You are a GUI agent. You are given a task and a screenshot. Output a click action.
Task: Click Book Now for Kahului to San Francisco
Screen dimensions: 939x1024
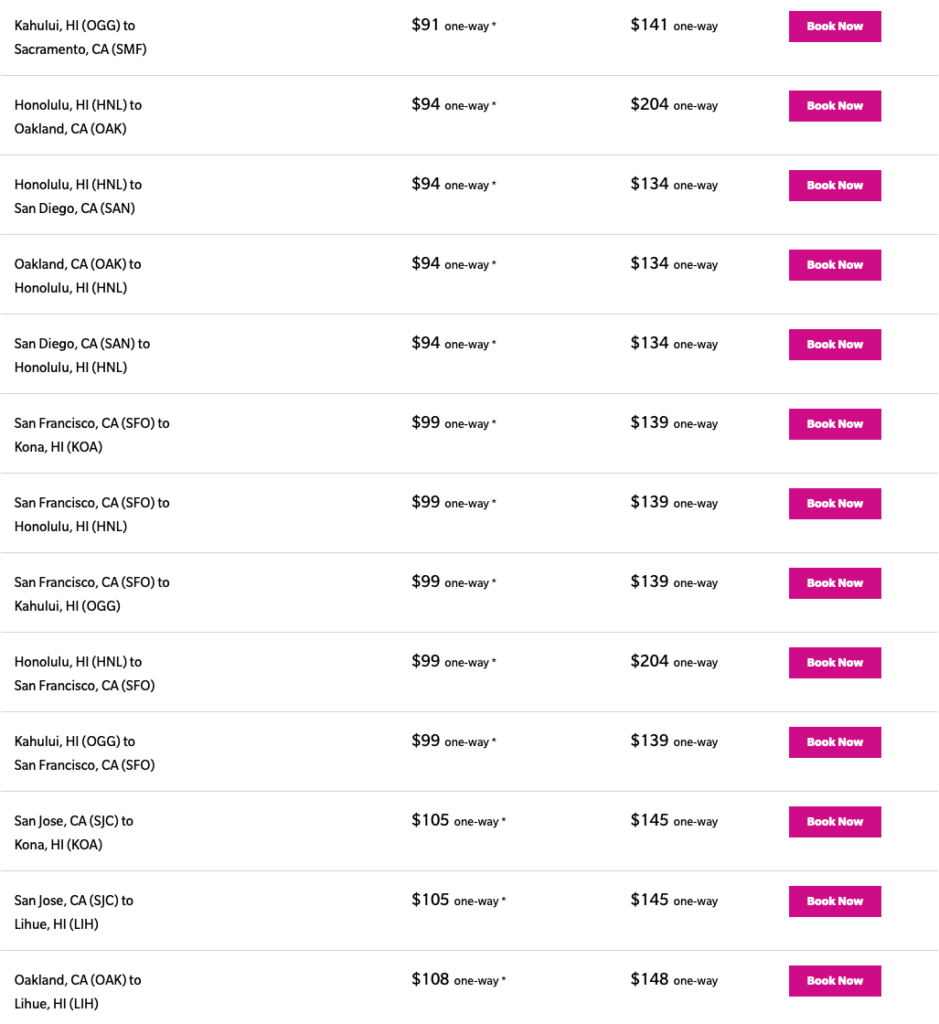(x=834, y=742)
